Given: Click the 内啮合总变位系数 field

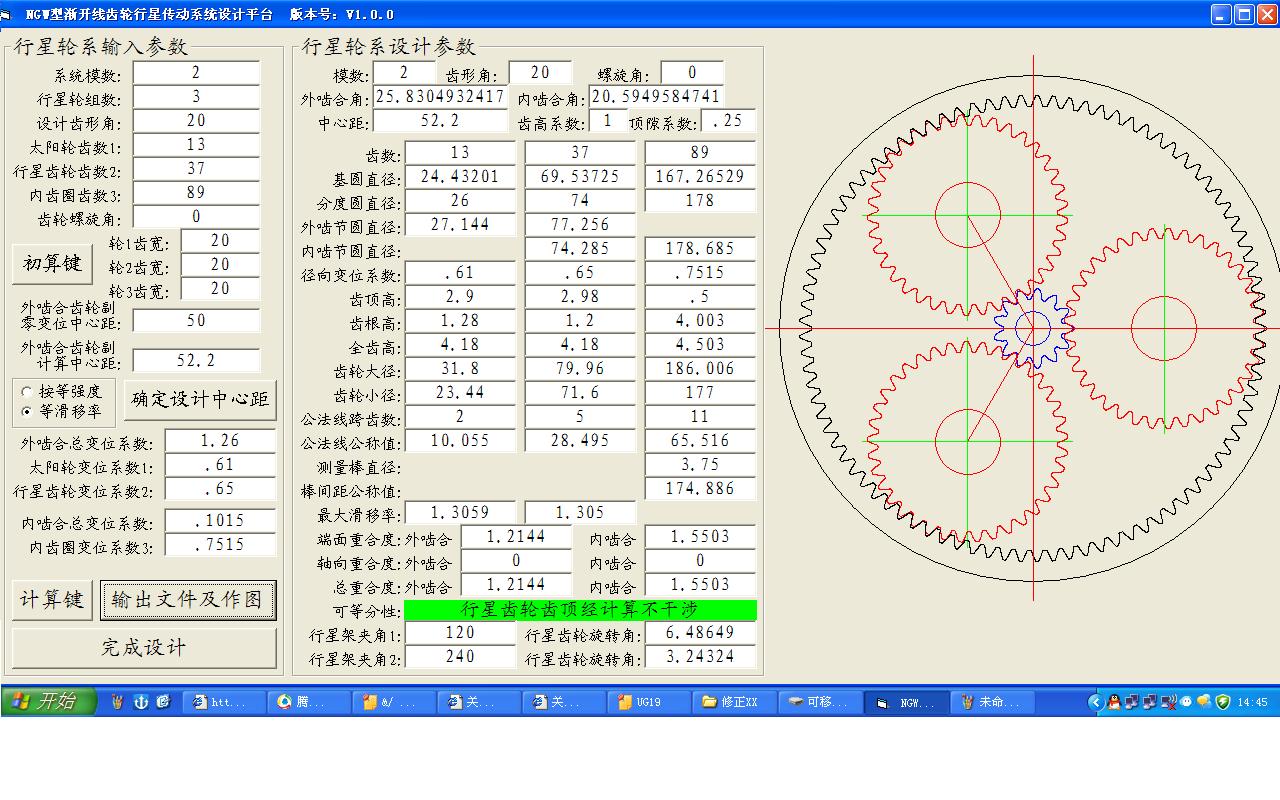Looking at the screenshot, I should point(220,521).
